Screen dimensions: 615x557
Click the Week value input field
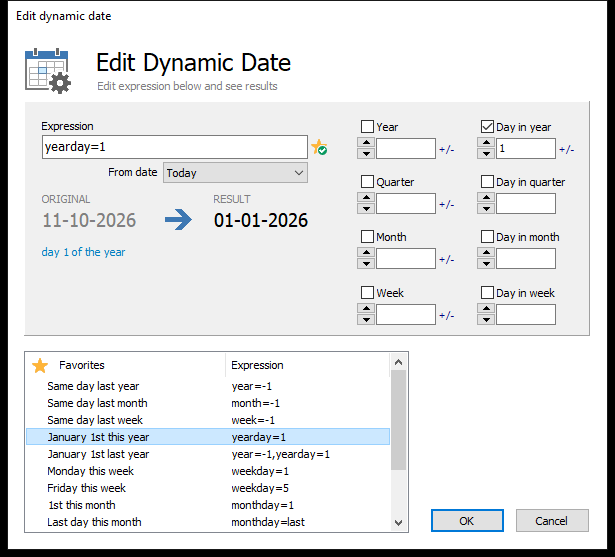[406, 314]
